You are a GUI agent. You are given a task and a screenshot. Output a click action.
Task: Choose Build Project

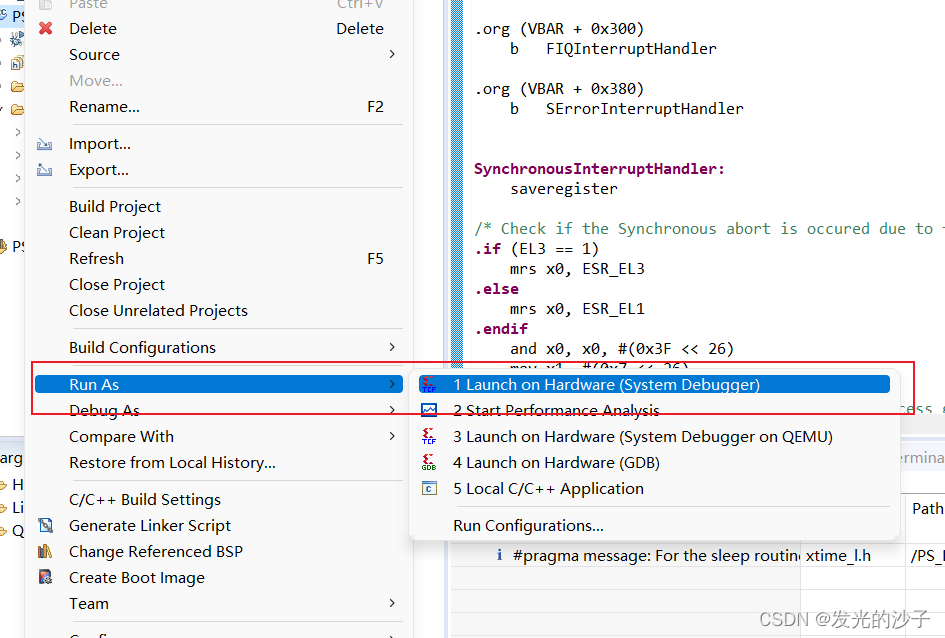(219, 207)
